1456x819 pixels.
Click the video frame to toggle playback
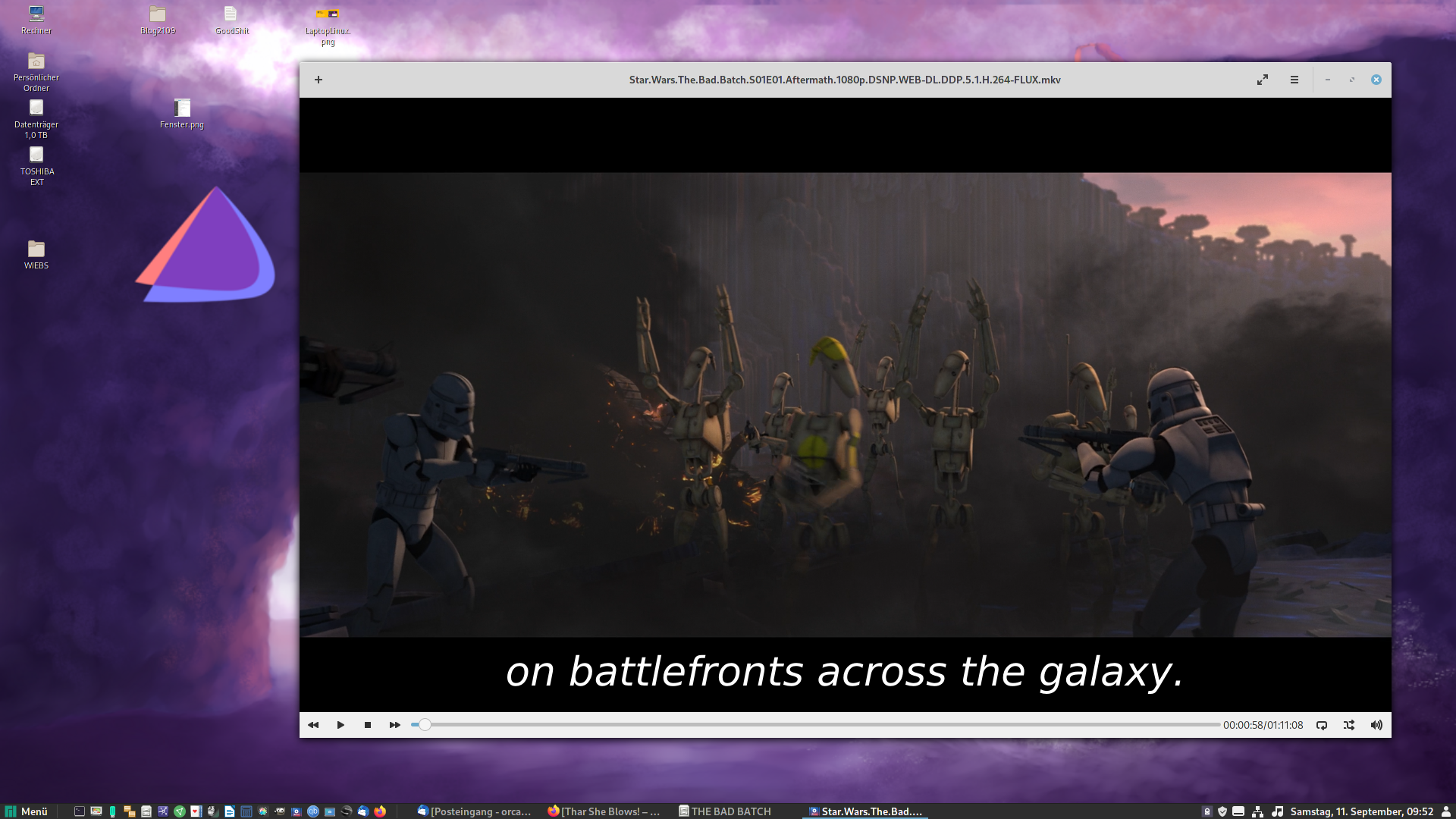click(x=845, y=405)
